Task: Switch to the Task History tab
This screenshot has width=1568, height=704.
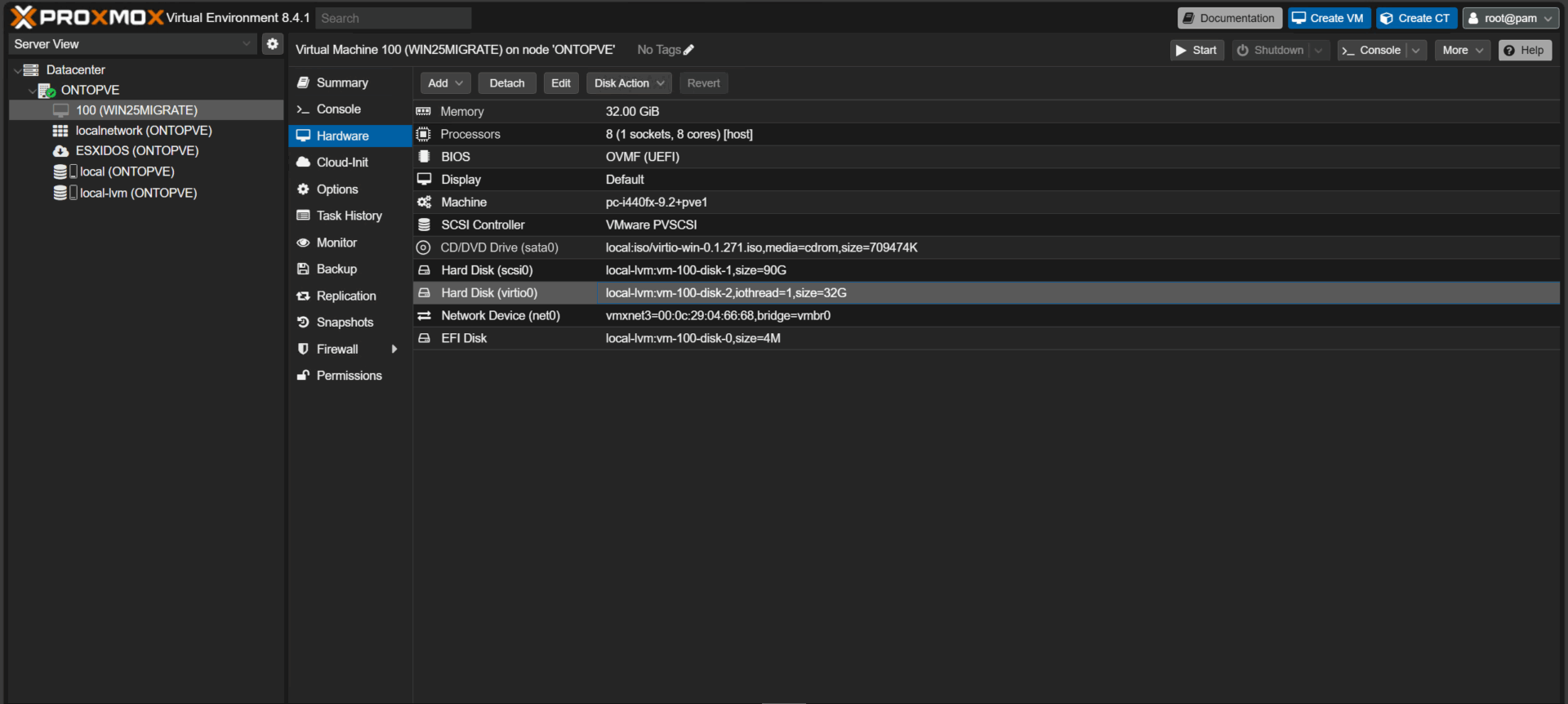Action: click(350, 216)
